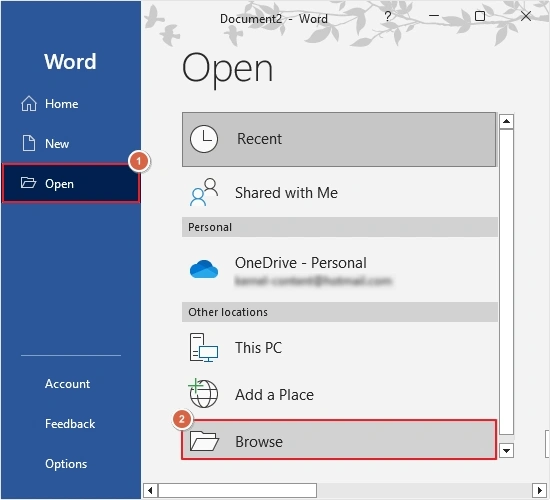This screenshot has height=500, width=550.
Task: Click the OneDrive cloud icon
Action: tap(204, 269)
